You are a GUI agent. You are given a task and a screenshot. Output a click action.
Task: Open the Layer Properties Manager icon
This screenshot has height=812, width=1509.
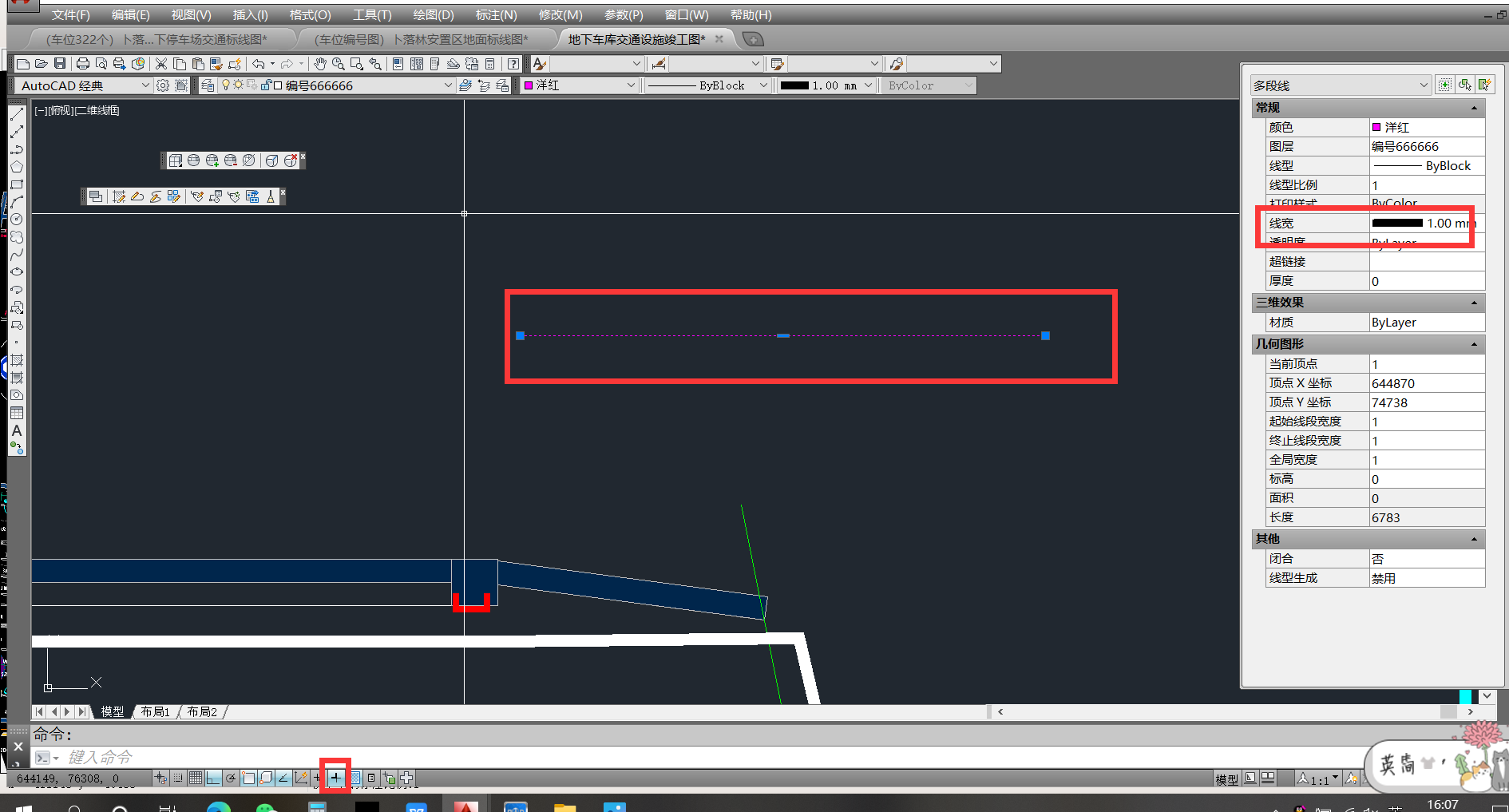pyautogui.click(x=208, y=85)
